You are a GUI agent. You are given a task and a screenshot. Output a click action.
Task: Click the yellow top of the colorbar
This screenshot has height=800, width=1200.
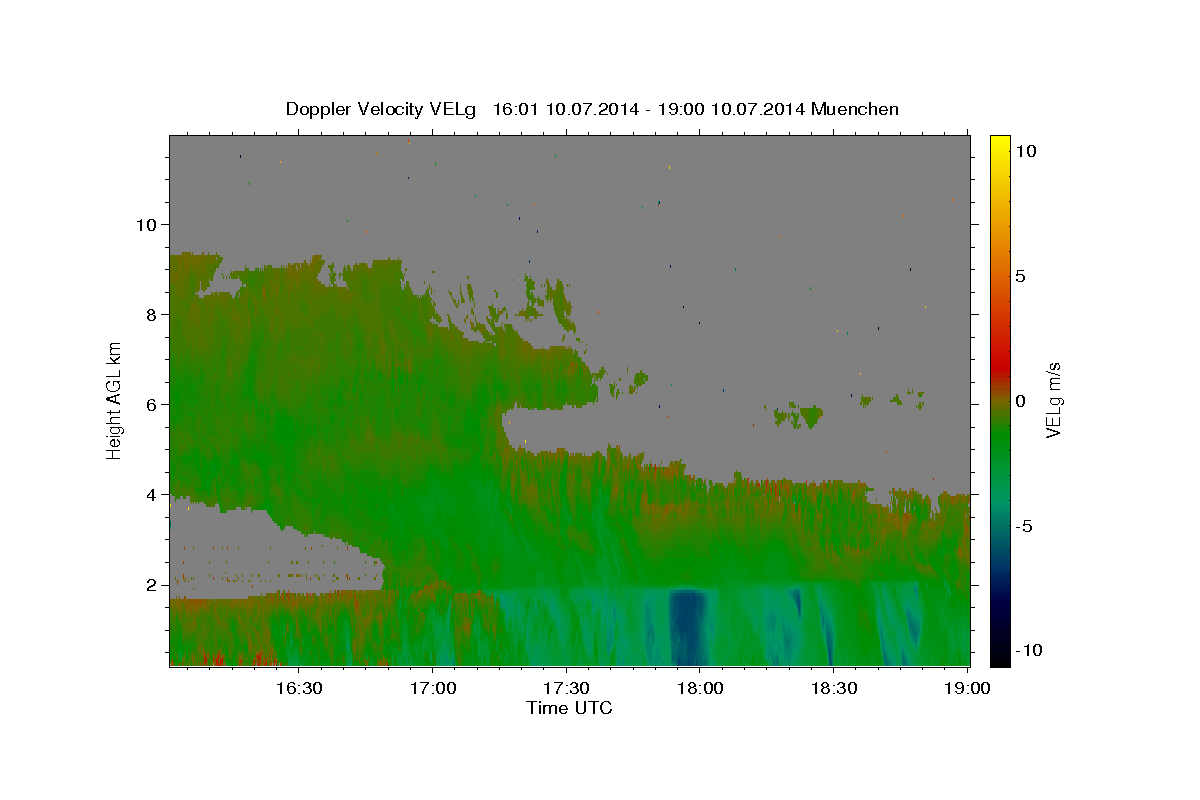[x=999, y=145]
